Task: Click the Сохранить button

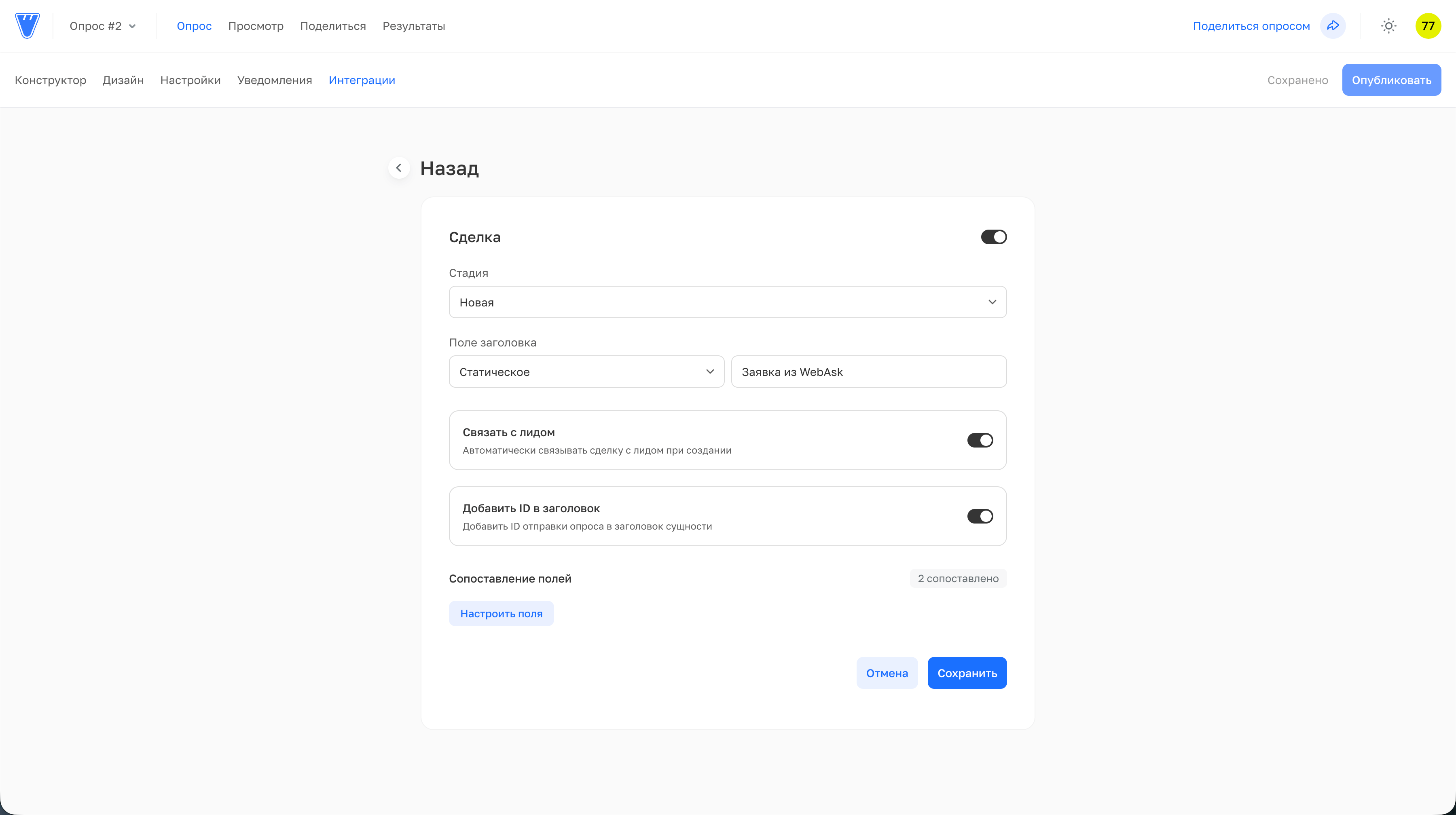Action: (967, 673)
